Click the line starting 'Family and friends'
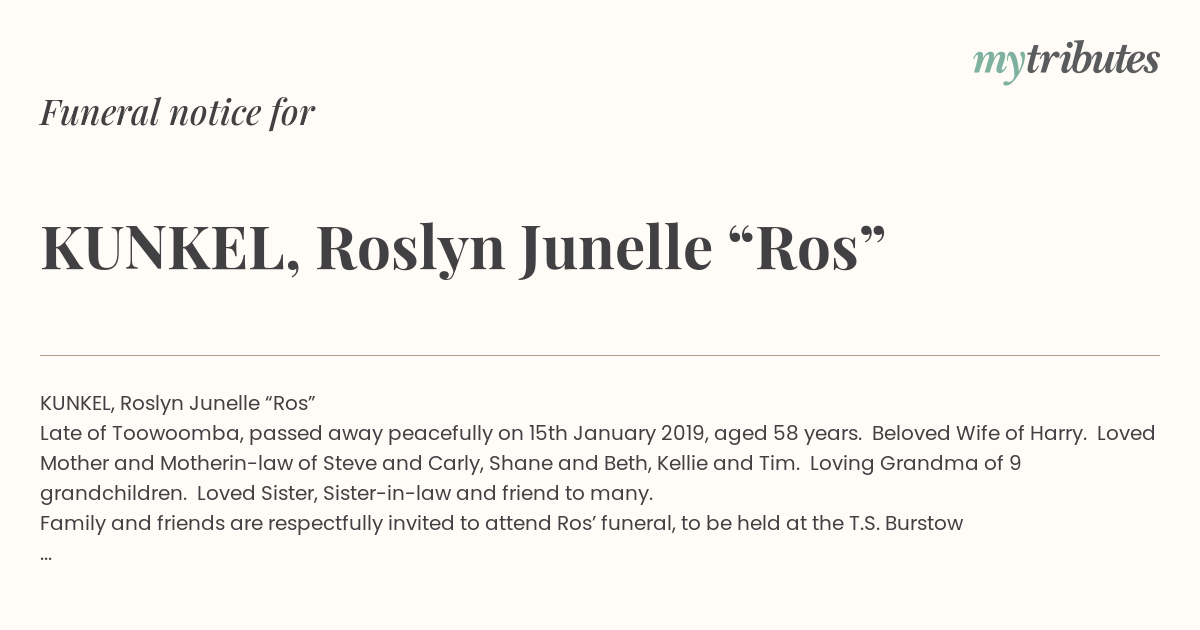The height and width of the screenshot is (630, 1200). click(x=501, y=523)
